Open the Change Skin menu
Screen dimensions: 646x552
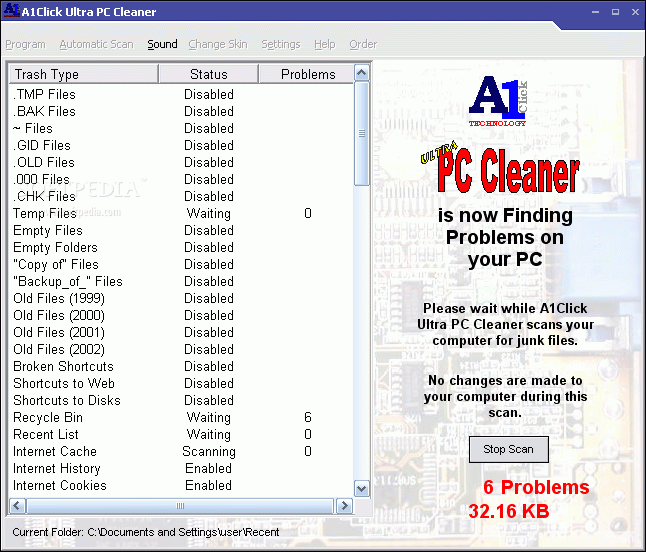pos(218,44)
